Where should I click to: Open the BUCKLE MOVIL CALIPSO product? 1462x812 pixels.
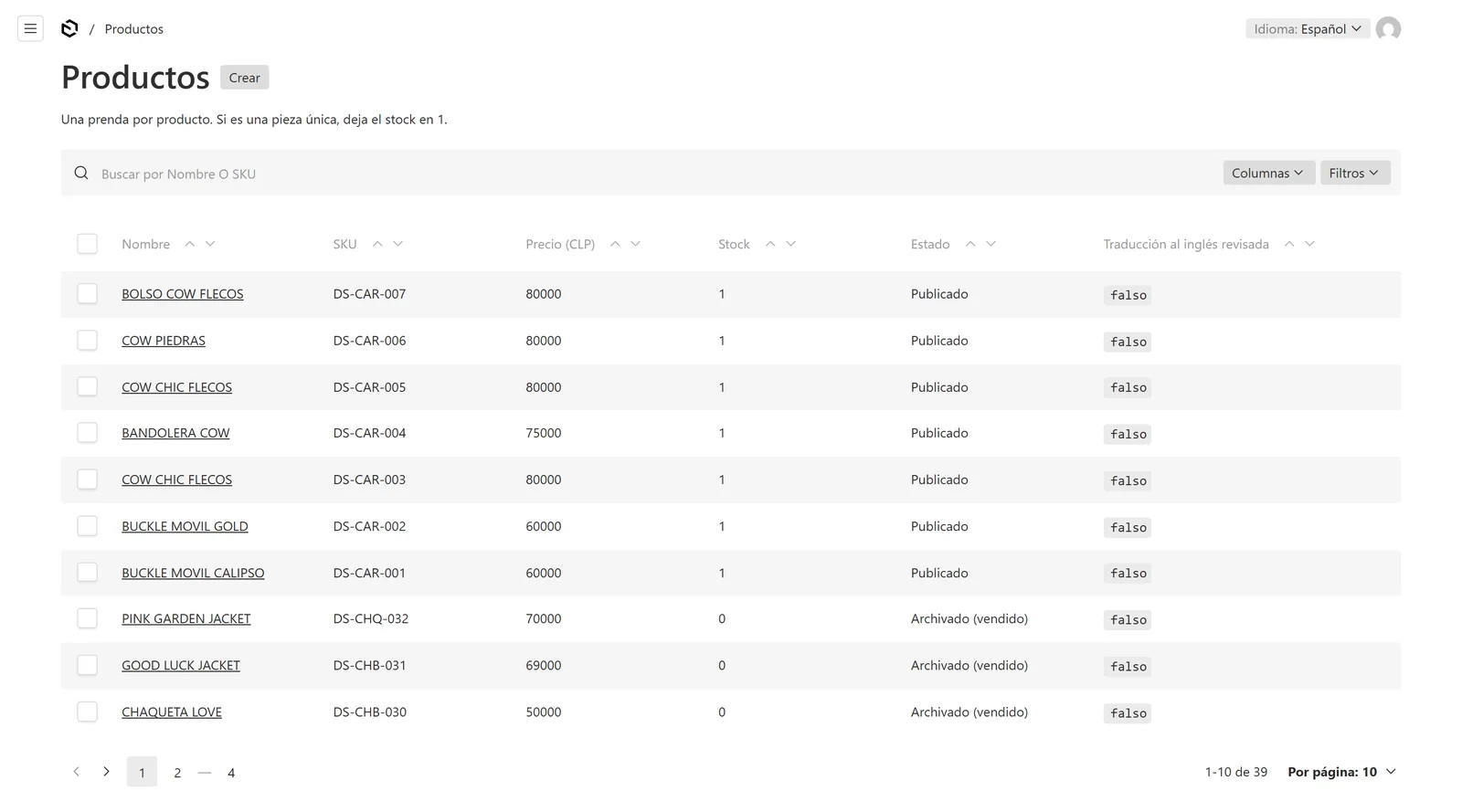click(193, 573)
